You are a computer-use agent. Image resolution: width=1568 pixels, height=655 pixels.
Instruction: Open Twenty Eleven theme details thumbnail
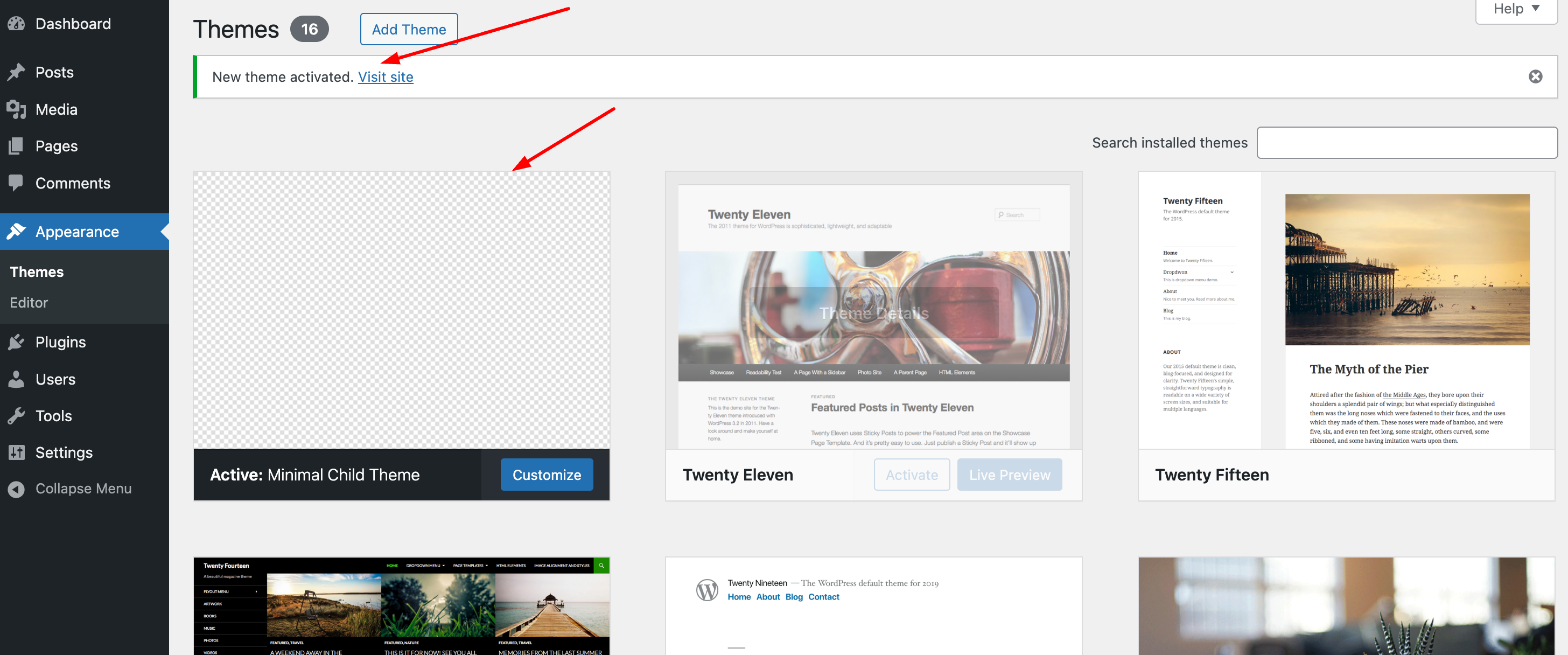click(873, 310)
